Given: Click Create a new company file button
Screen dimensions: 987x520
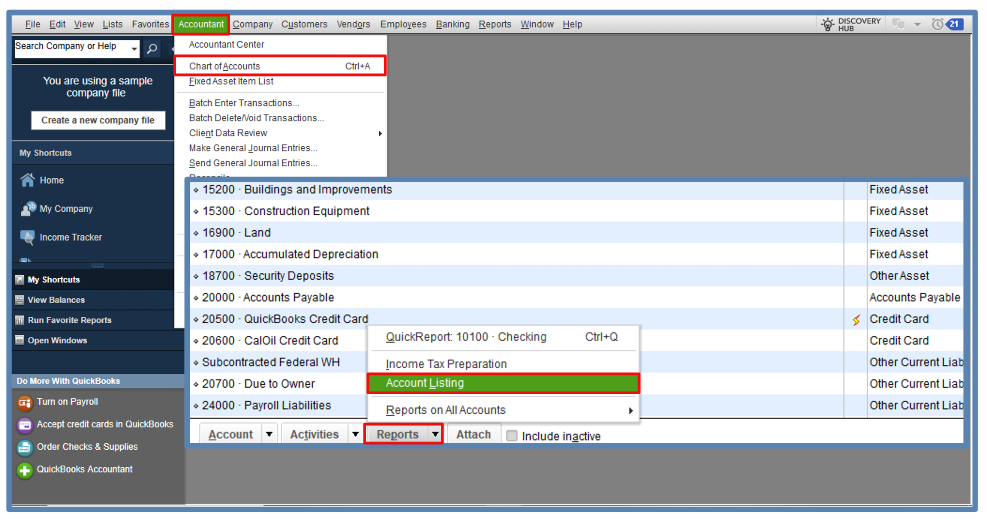Looking at the screenshot, I should tap(98, 120).
